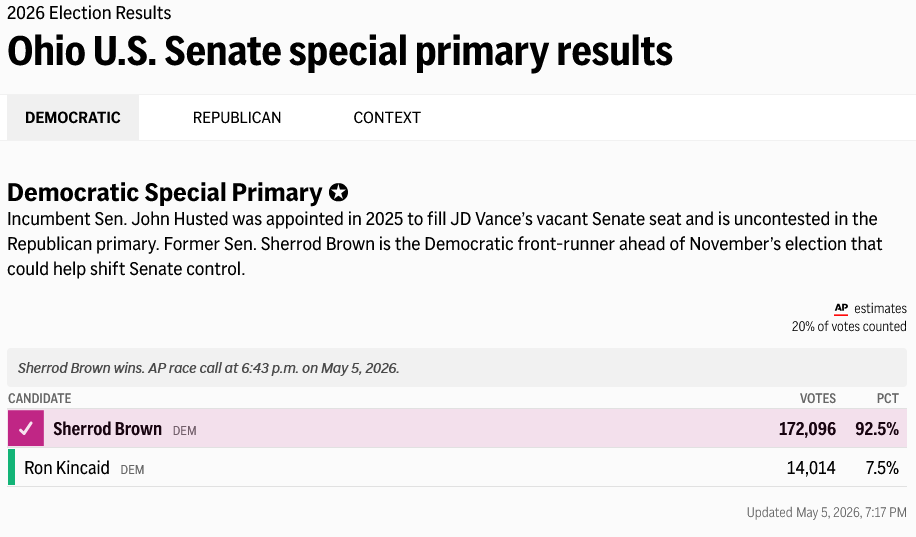This screenshot has height=537, width=916.
Task: Click Ron Kincaid's 7.5% percentage
Action: (882, 467)
